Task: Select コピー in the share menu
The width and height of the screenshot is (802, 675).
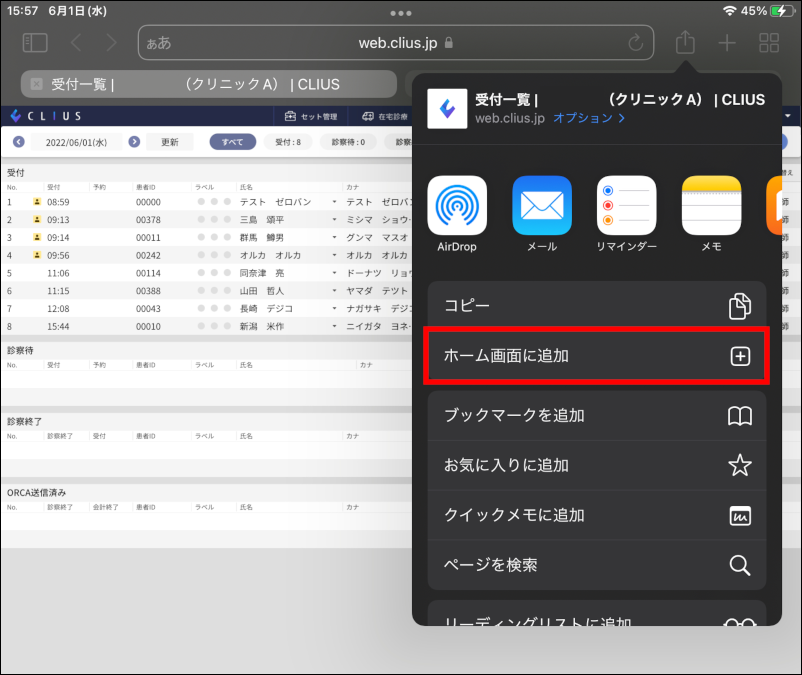Action: (x=596, y=307)
